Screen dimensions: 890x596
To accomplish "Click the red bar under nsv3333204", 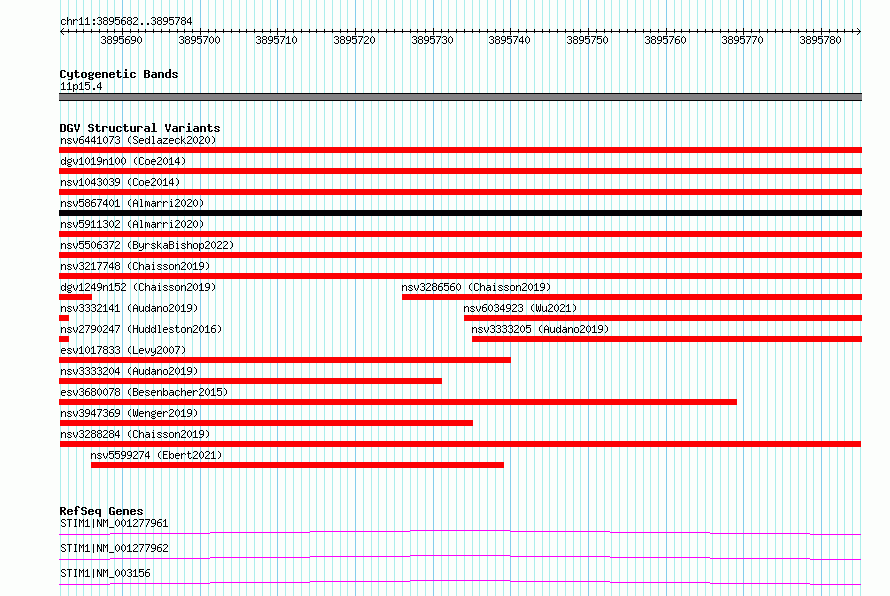I will (250, 381).
